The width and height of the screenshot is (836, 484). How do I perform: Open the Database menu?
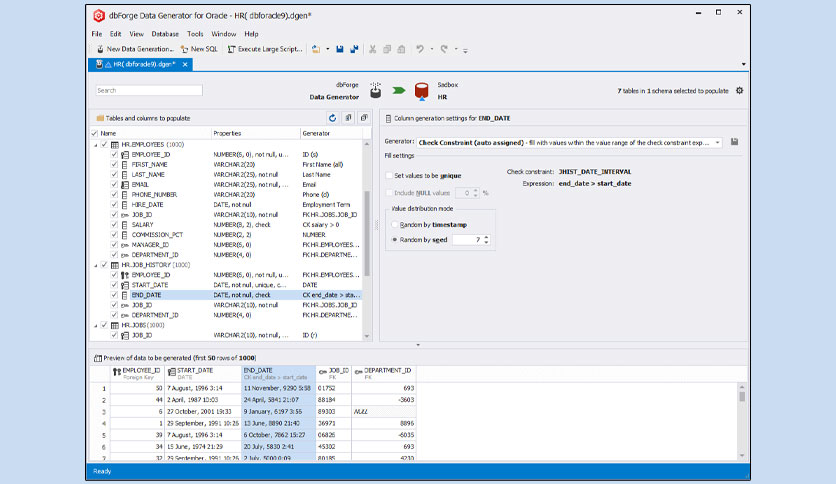[165, 34]
